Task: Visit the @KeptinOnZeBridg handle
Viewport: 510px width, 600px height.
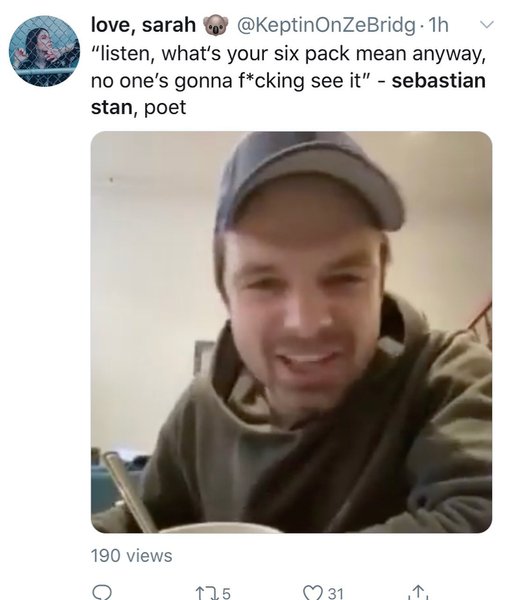Action: pyautogui.click(x=326, y=26)
